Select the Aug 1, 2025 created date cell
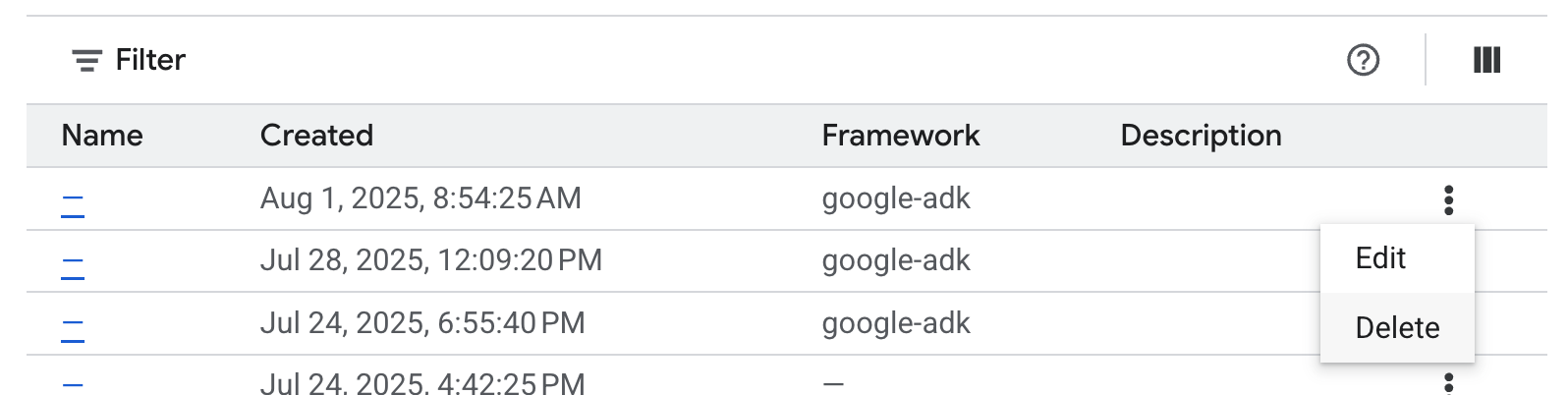The image size is (1568, 395). click(420, 198)
